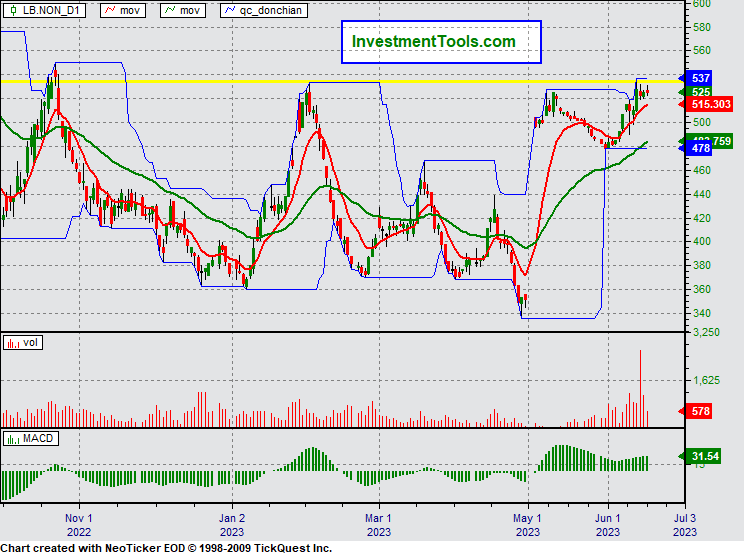
Task: Click the 440 price axis label
Action: (x=701, y=194)
